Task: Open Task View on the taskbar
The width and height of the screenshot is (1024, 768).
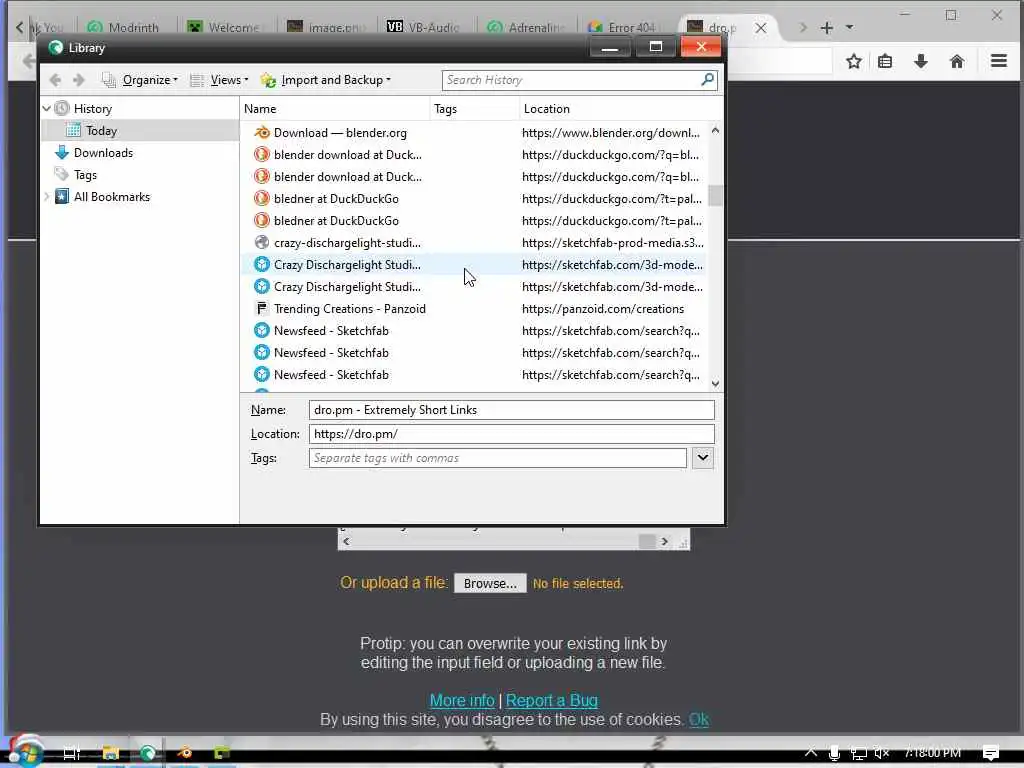Action: click(x=72, y=753)
